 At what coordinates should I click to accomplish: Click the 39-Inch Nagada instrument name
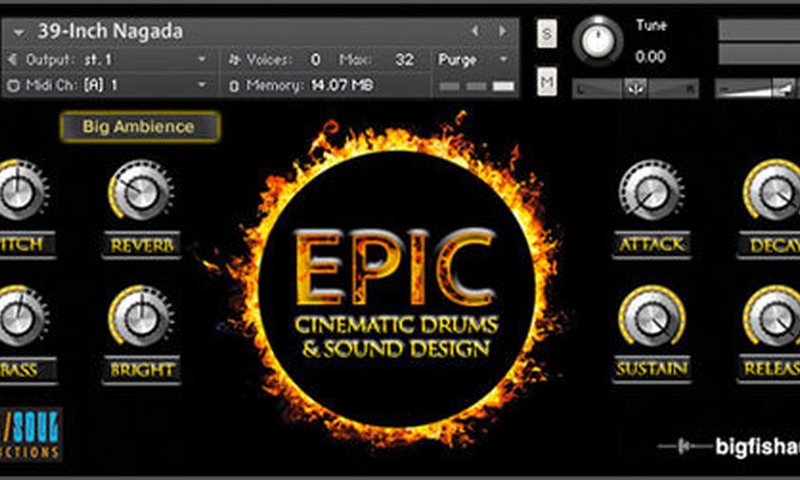pyautogui.click(x=110, y=31)
